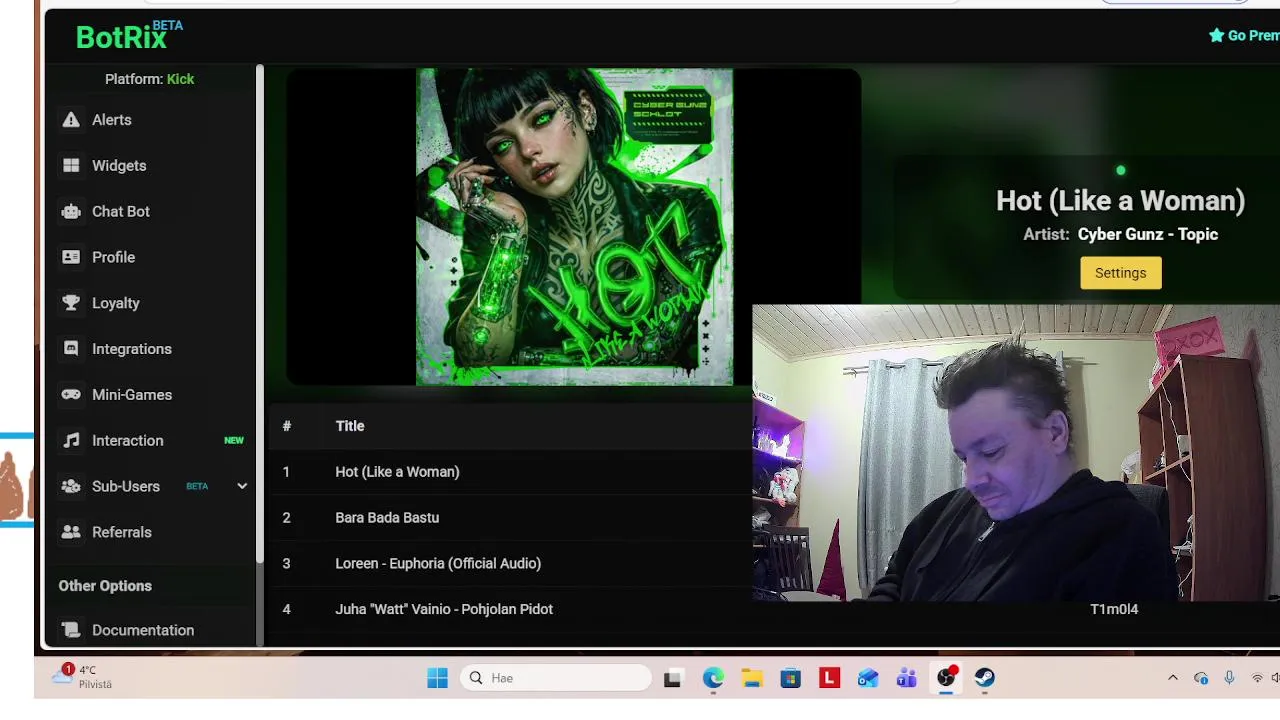Click the yellow Settings button
1280x720 pixels.
coord(1120,273)
